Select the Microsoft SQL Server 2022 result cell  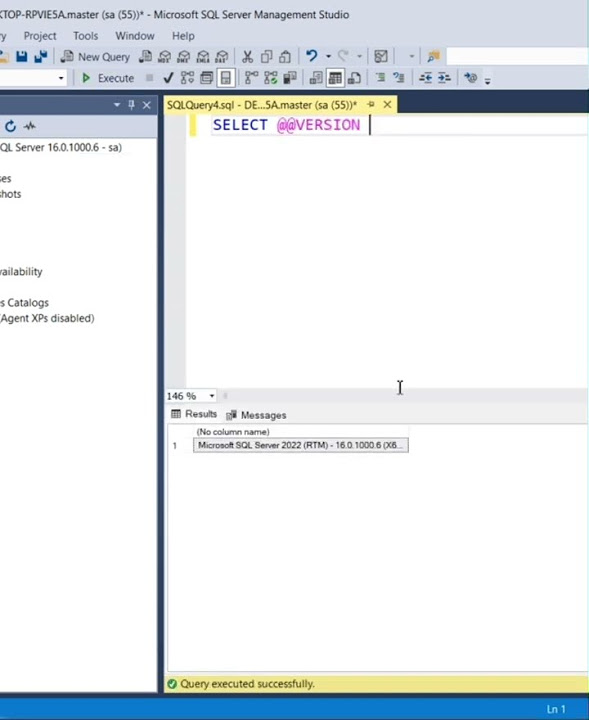coord(301,445)
